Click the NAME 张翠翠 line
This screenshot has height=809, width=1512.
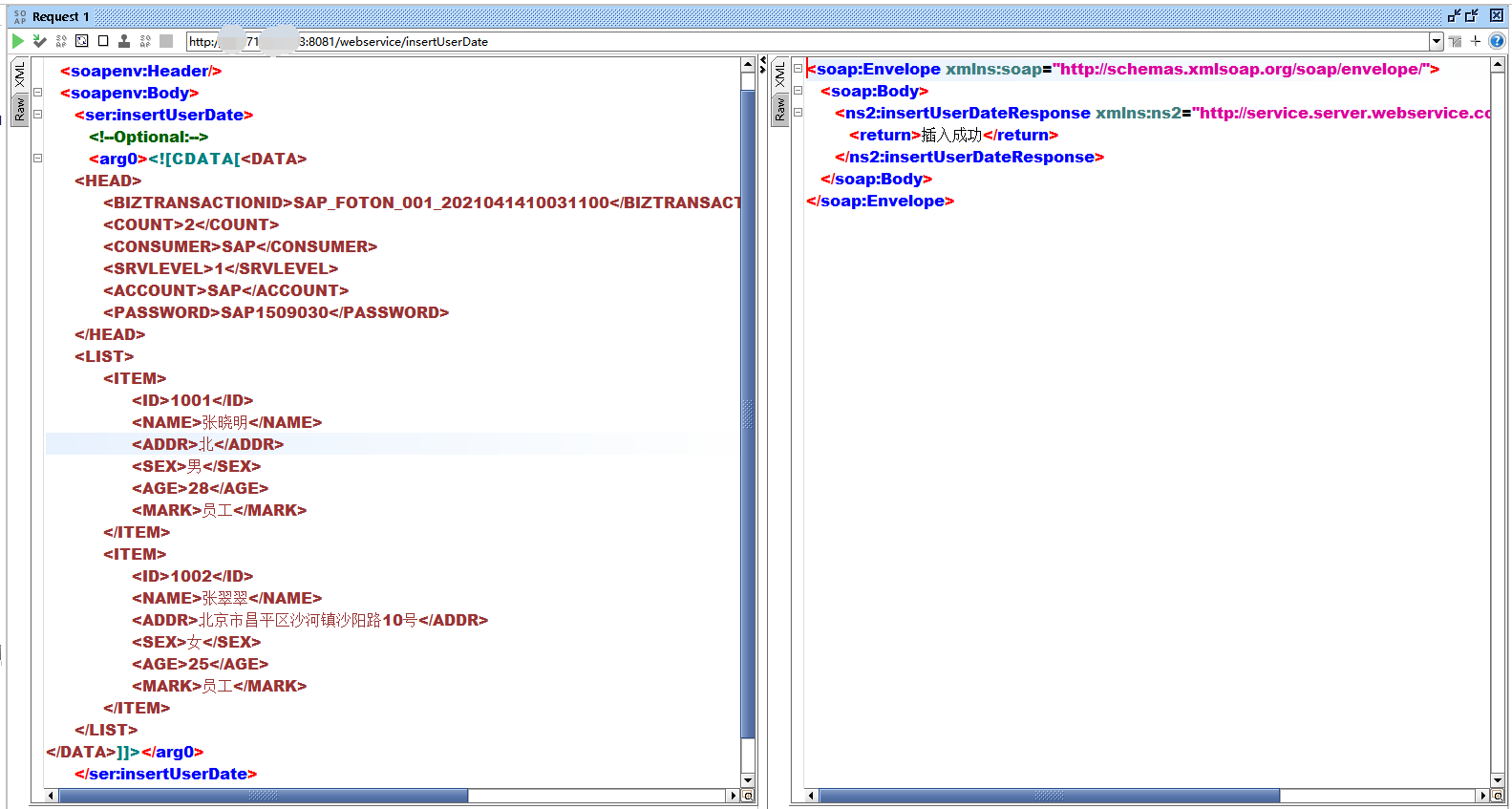tap(227, 598)
